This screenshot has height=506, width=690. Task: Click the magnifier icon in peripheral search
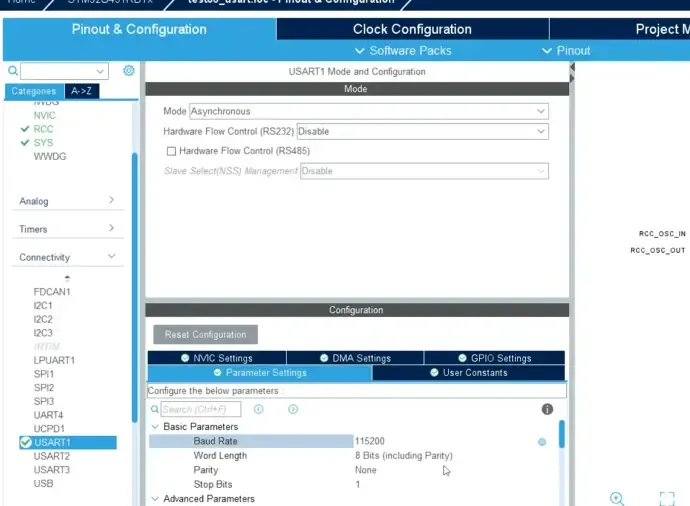click(x=13, y=71)
